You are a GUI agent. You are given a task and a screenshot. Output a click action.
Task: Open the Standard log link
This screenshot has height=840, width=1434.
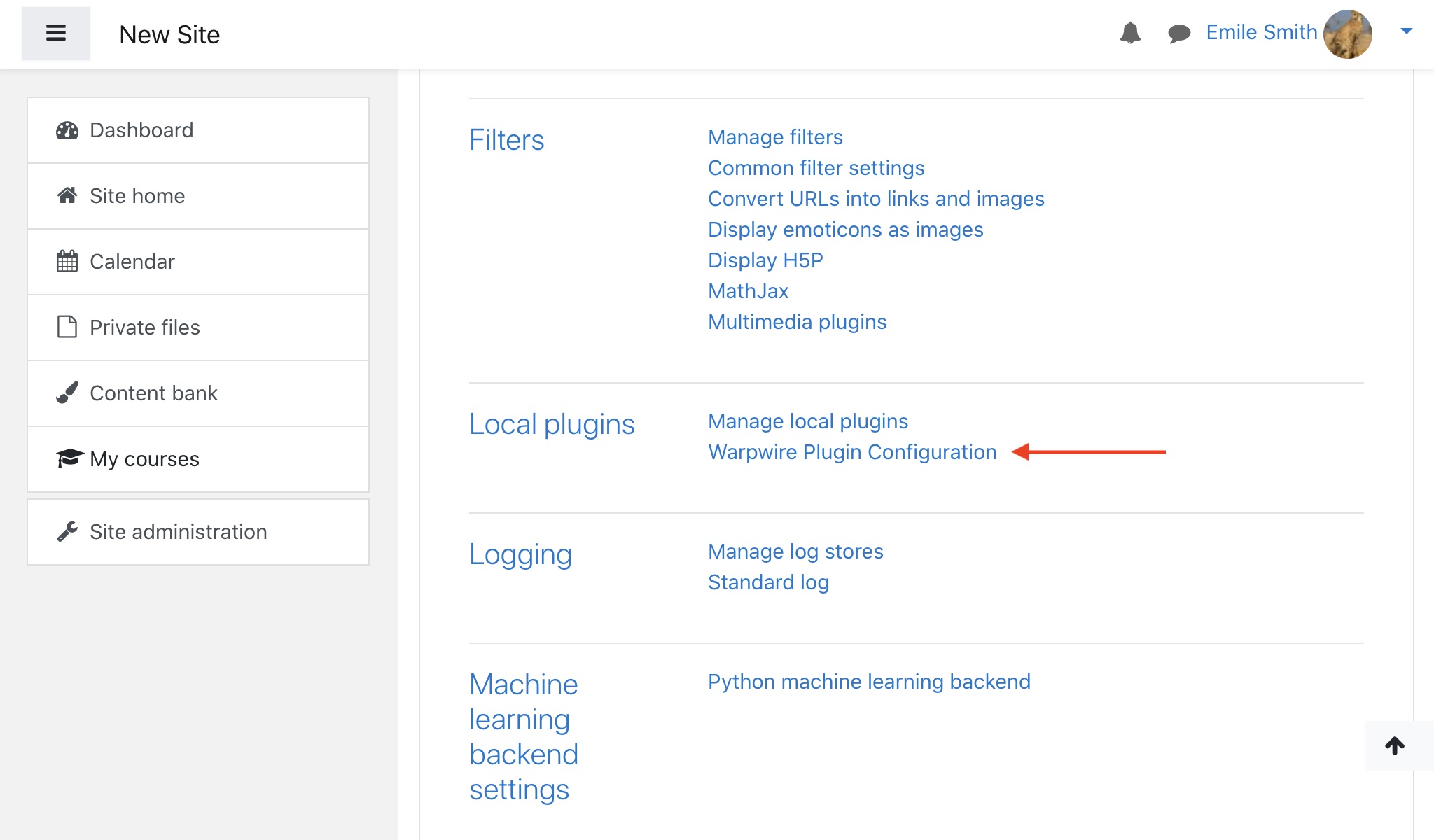tap(768, 582)
